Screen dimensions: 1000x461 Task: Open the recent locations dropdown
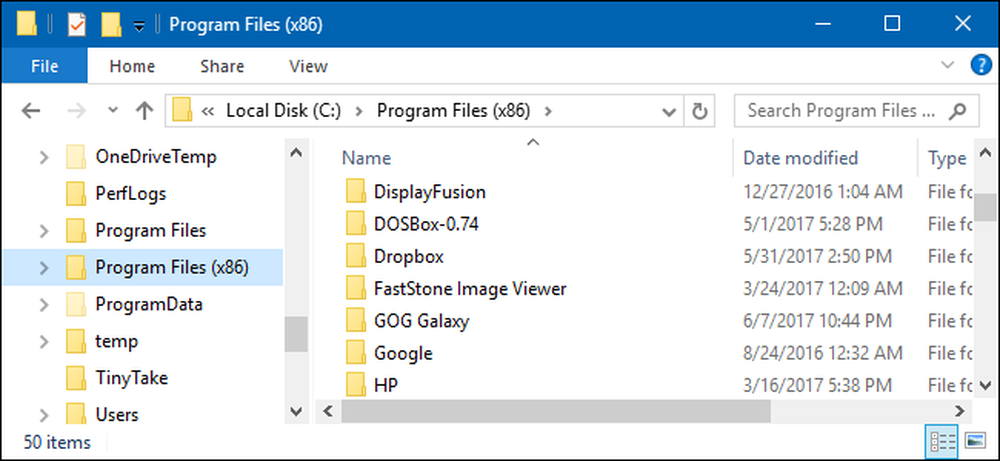114,110
